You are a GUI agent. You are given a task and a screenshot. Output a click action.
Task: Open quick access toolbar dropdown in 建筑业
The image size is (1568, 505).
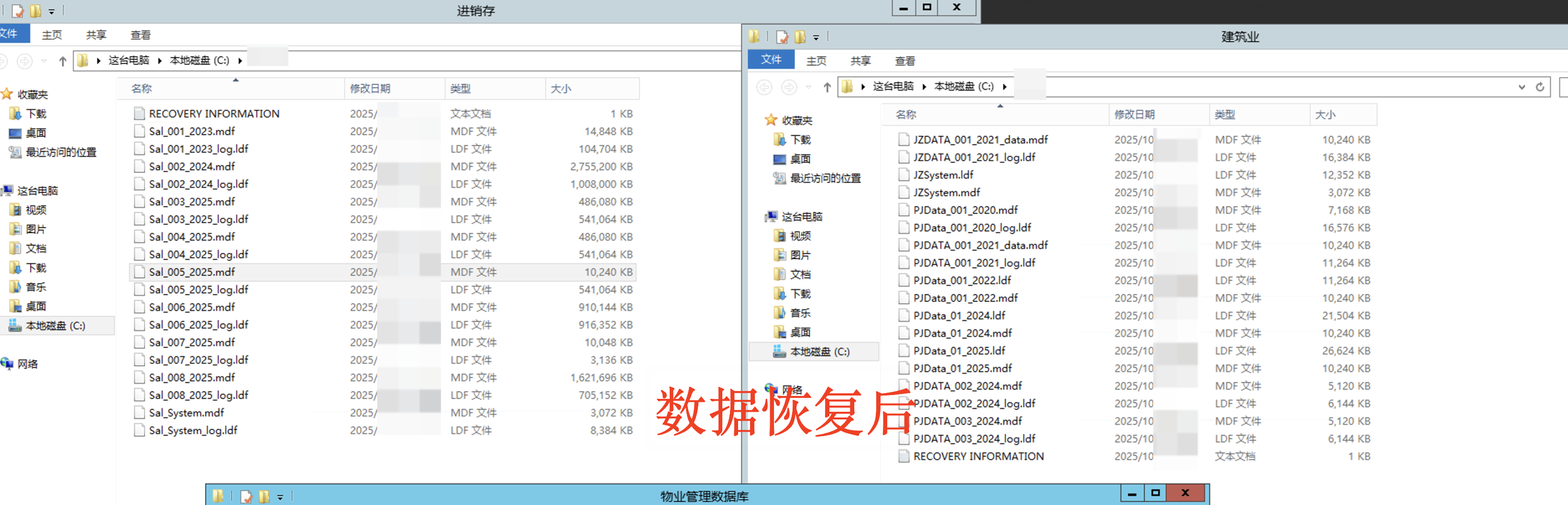point(816,38)
